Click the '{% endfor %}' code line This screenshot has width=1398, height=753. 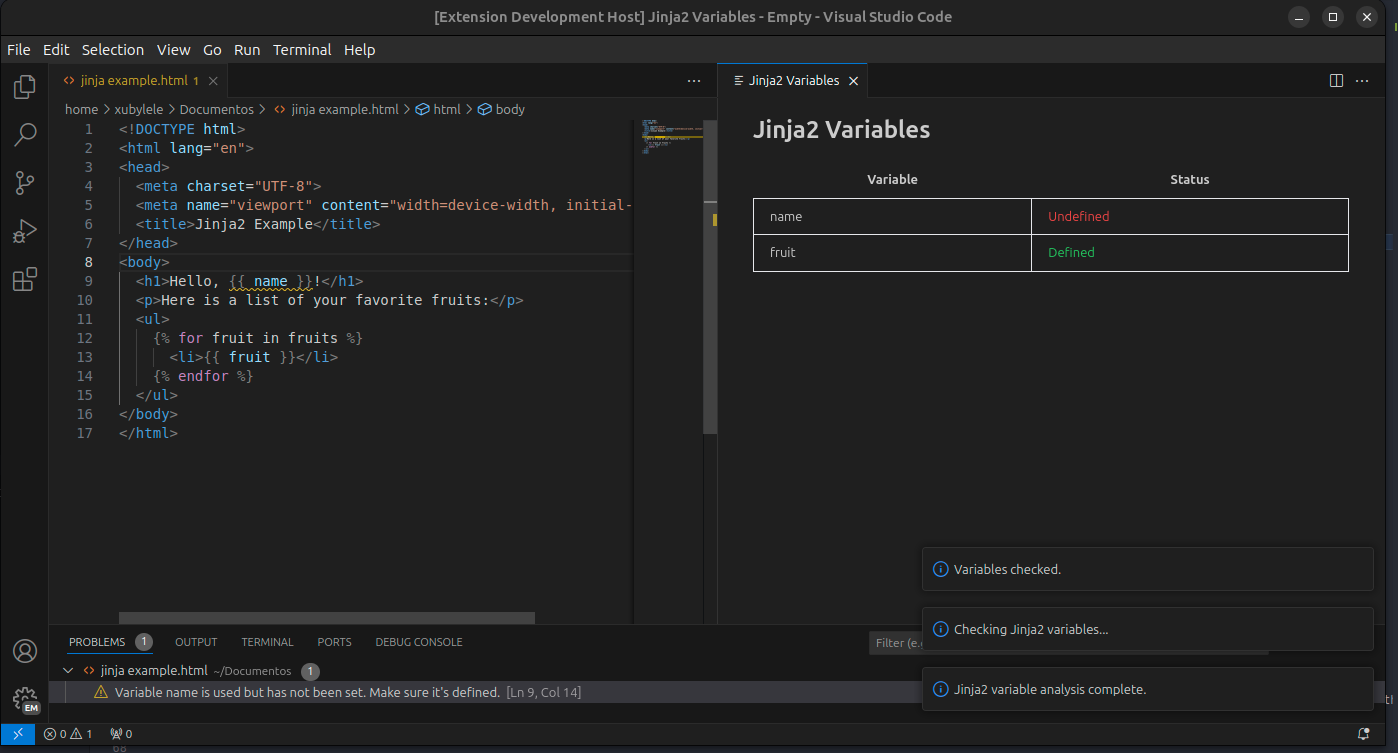203,376
